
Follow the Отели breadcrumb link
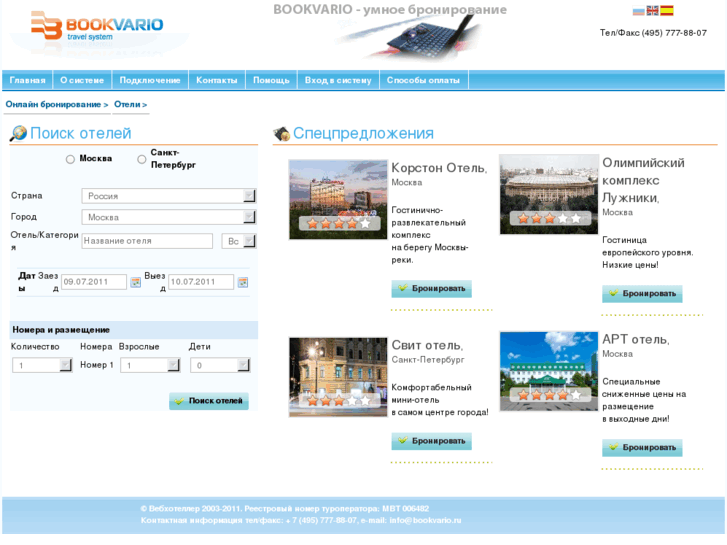(x=130, y=105)
